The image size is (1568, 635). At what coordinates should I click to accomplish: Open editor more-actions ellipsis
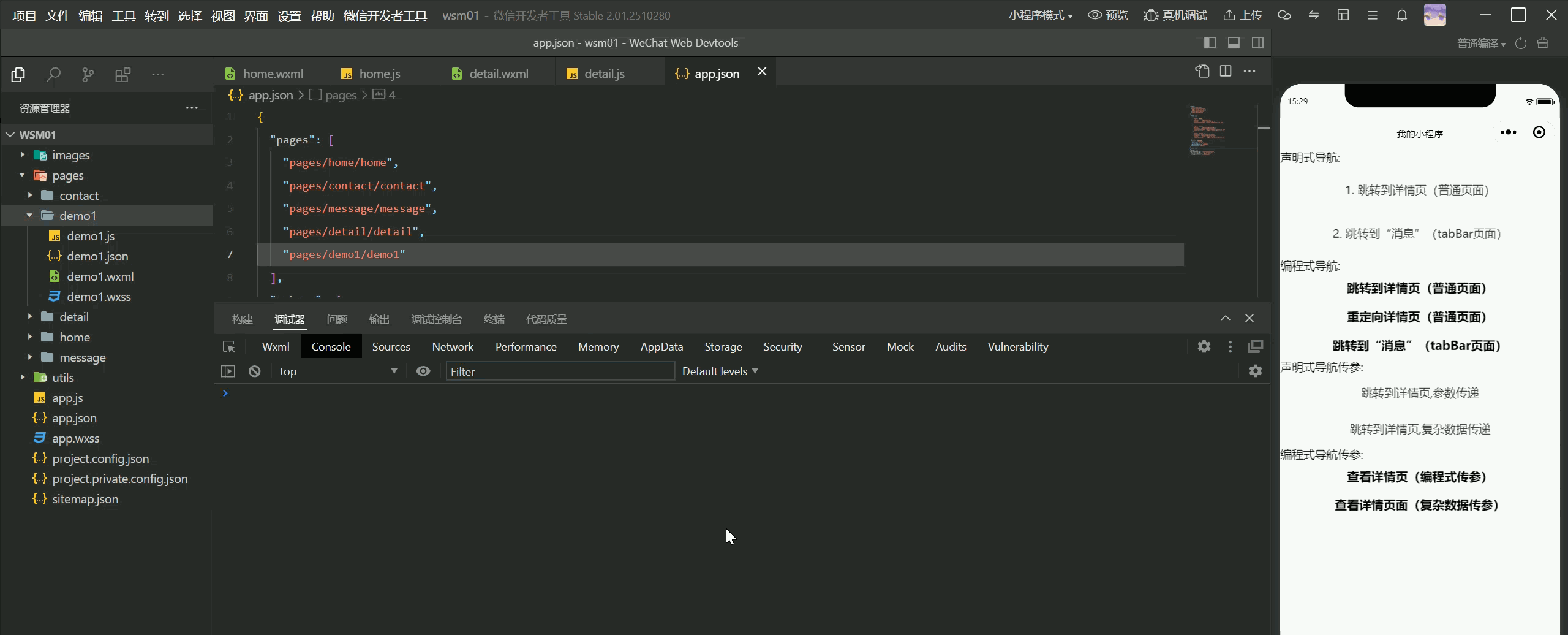pos(1249,72)
